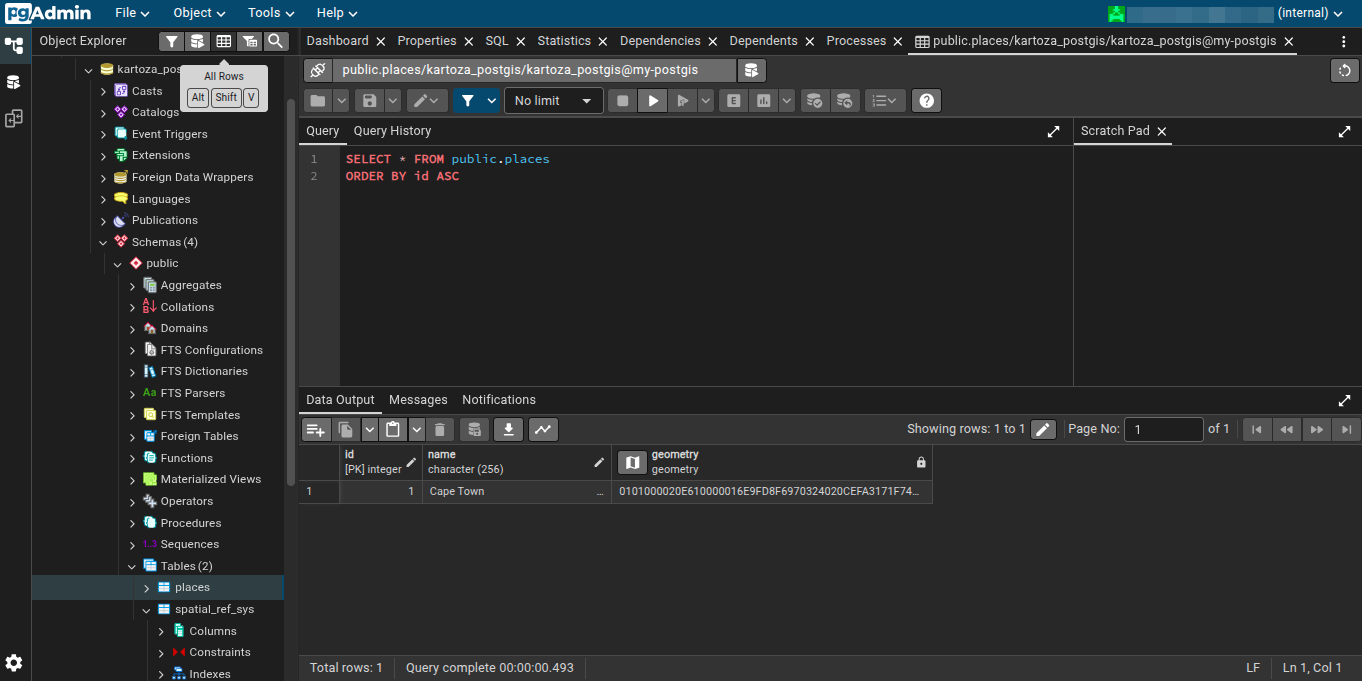Switch to the Query History tab
The image size is (1362, 681).
click(392, 131)
